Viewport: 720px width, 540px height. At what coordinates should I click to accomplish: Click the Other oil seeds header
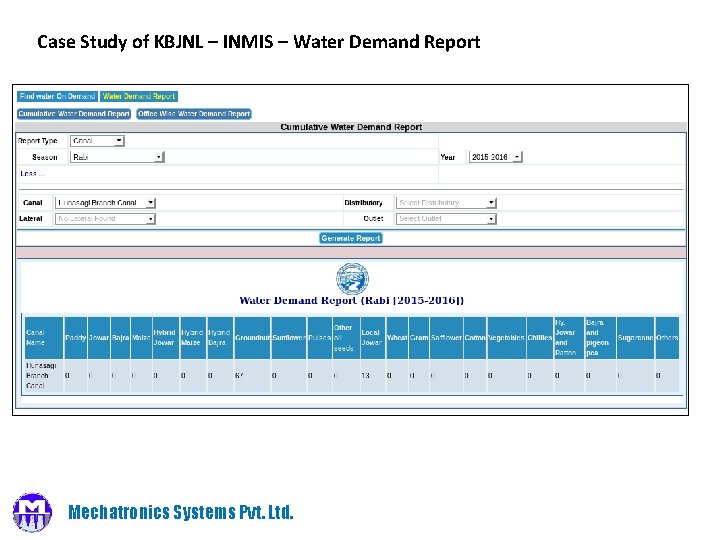tap(346, 338)
